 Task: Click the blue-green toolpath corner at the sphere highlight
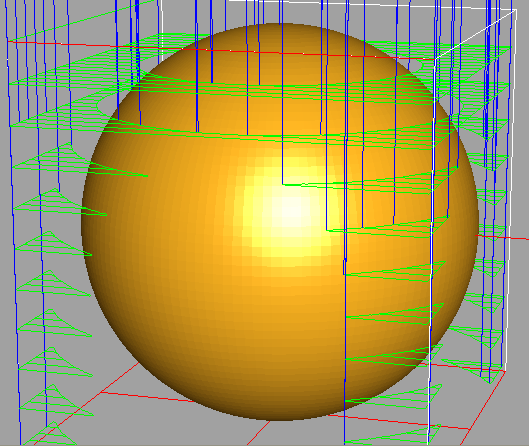tap(283, 185)
